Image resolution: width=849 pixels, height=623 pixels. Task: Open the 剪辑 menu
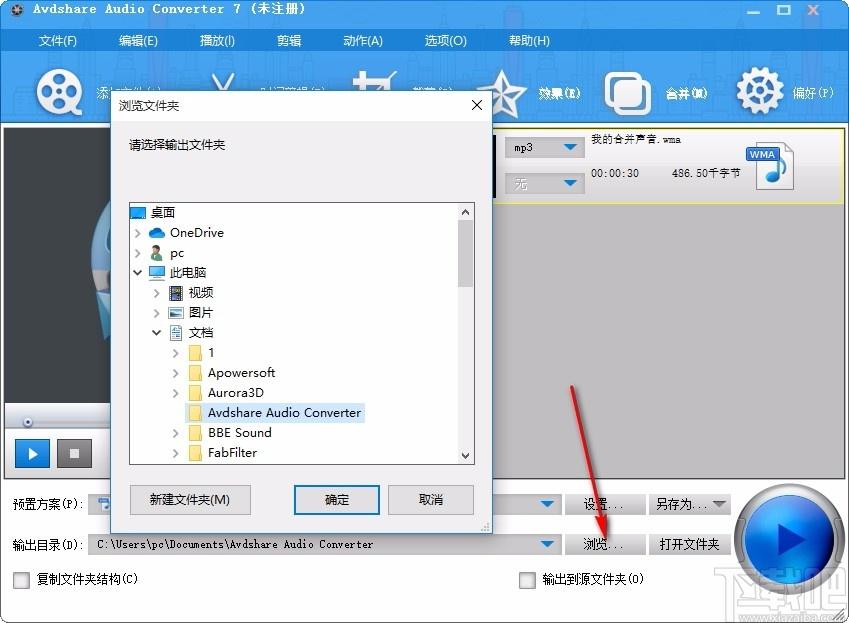[x=289, y=41]
